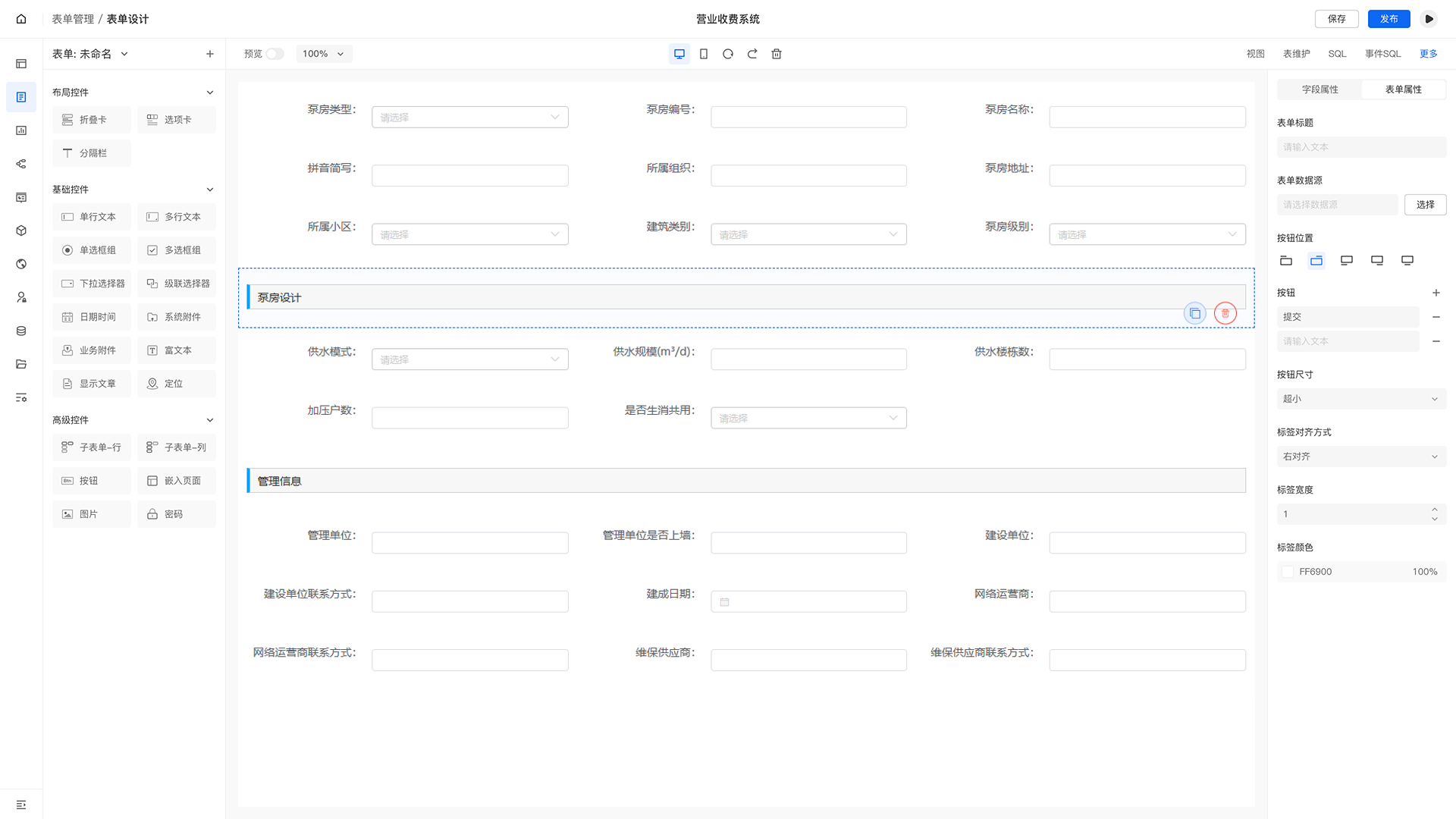Click the trash clear icon in toolbar

pyautogui.click(x=777, y=54)
